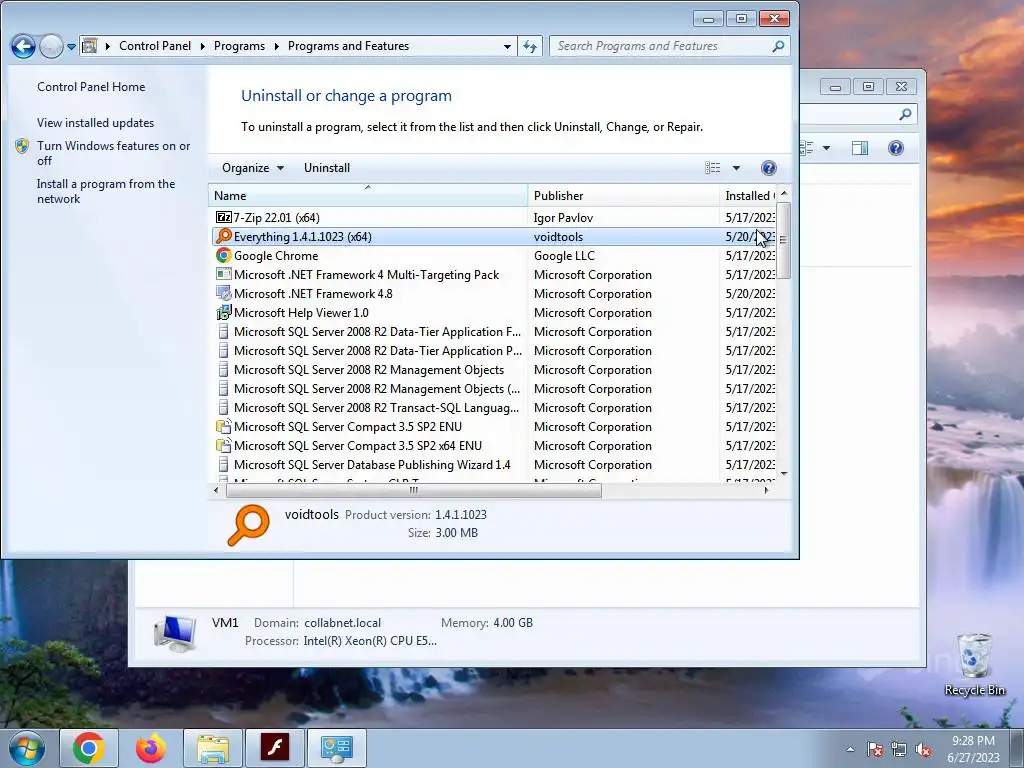The width and height of the screenshot is (1024, 768).
Task: Select .NET Framework 4 Multi-Targeting Pack icon
Action: (x=223, y=274)
